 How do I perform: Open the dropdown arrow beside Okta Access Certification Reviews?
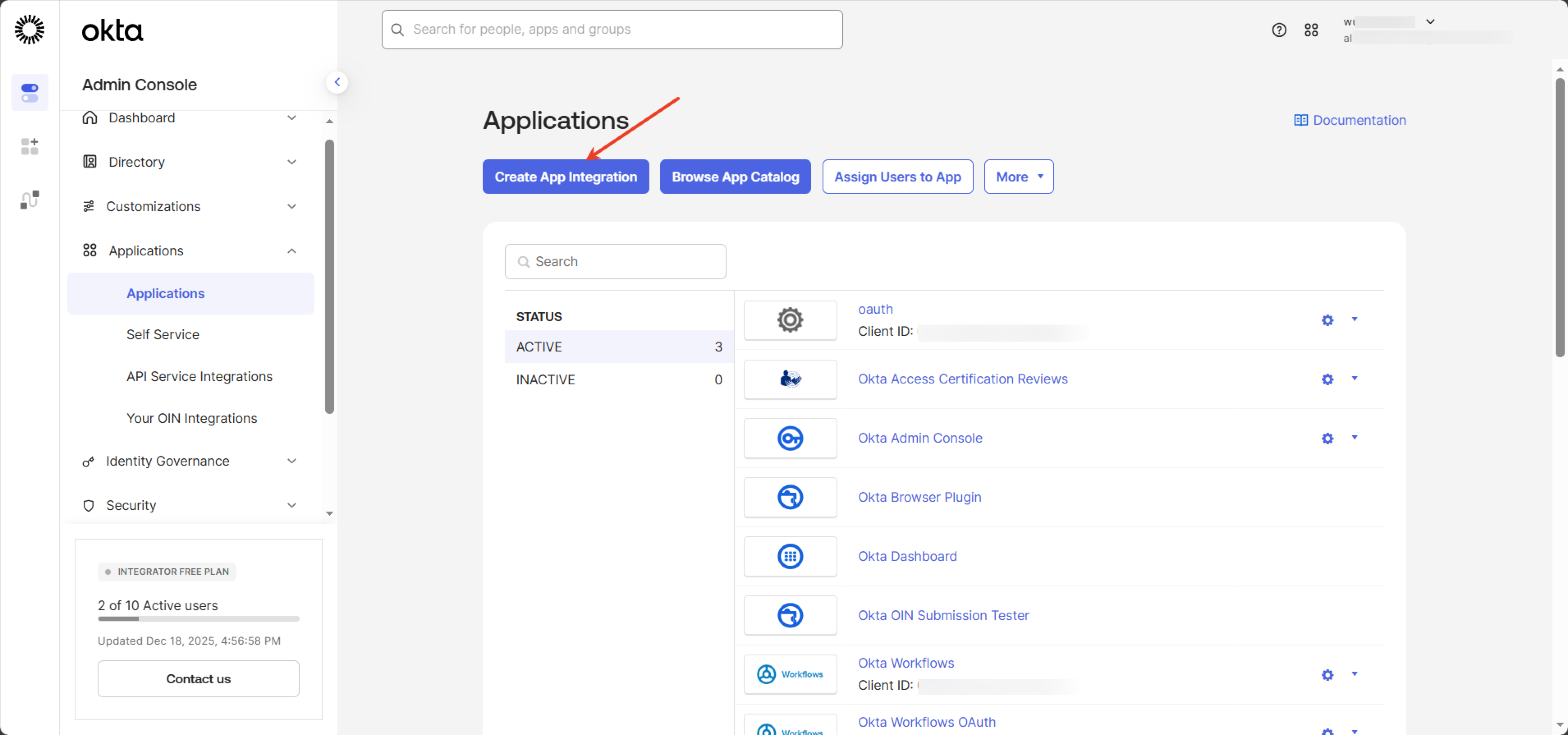tap(1354, 378)
